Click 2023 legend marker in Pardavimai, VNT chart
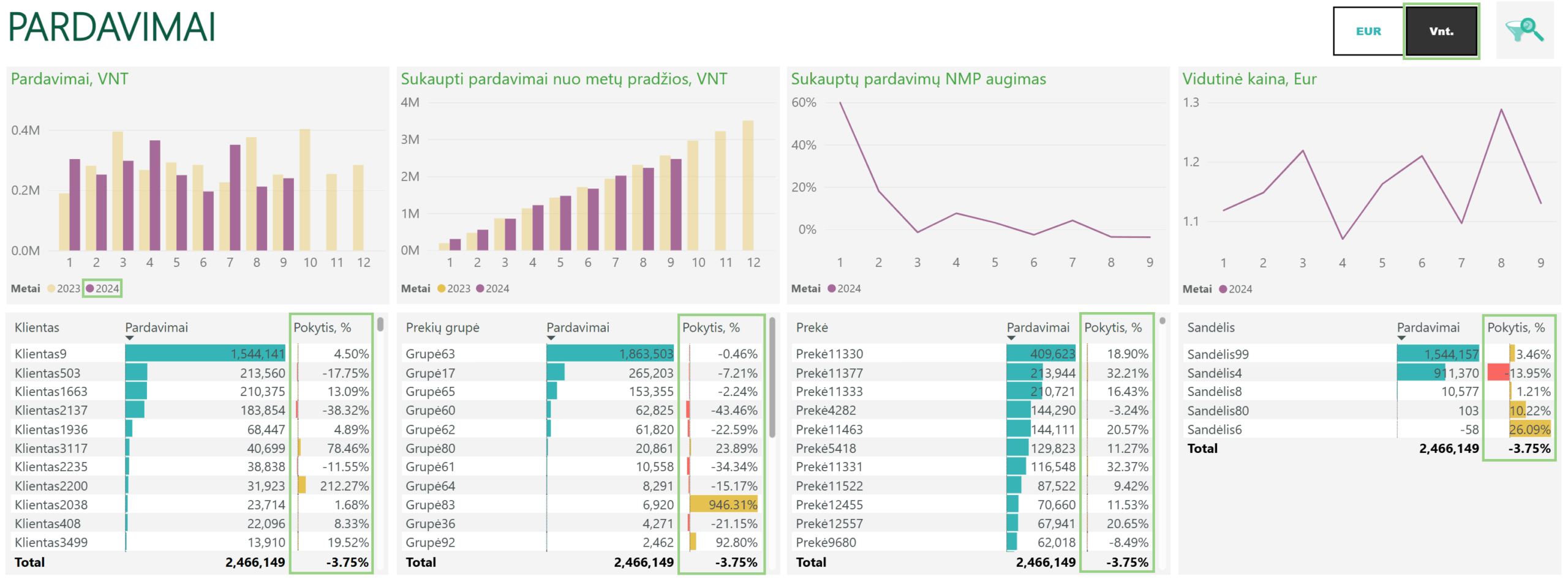This screenshot has height=582, width=1568. [x=51, y=289]
